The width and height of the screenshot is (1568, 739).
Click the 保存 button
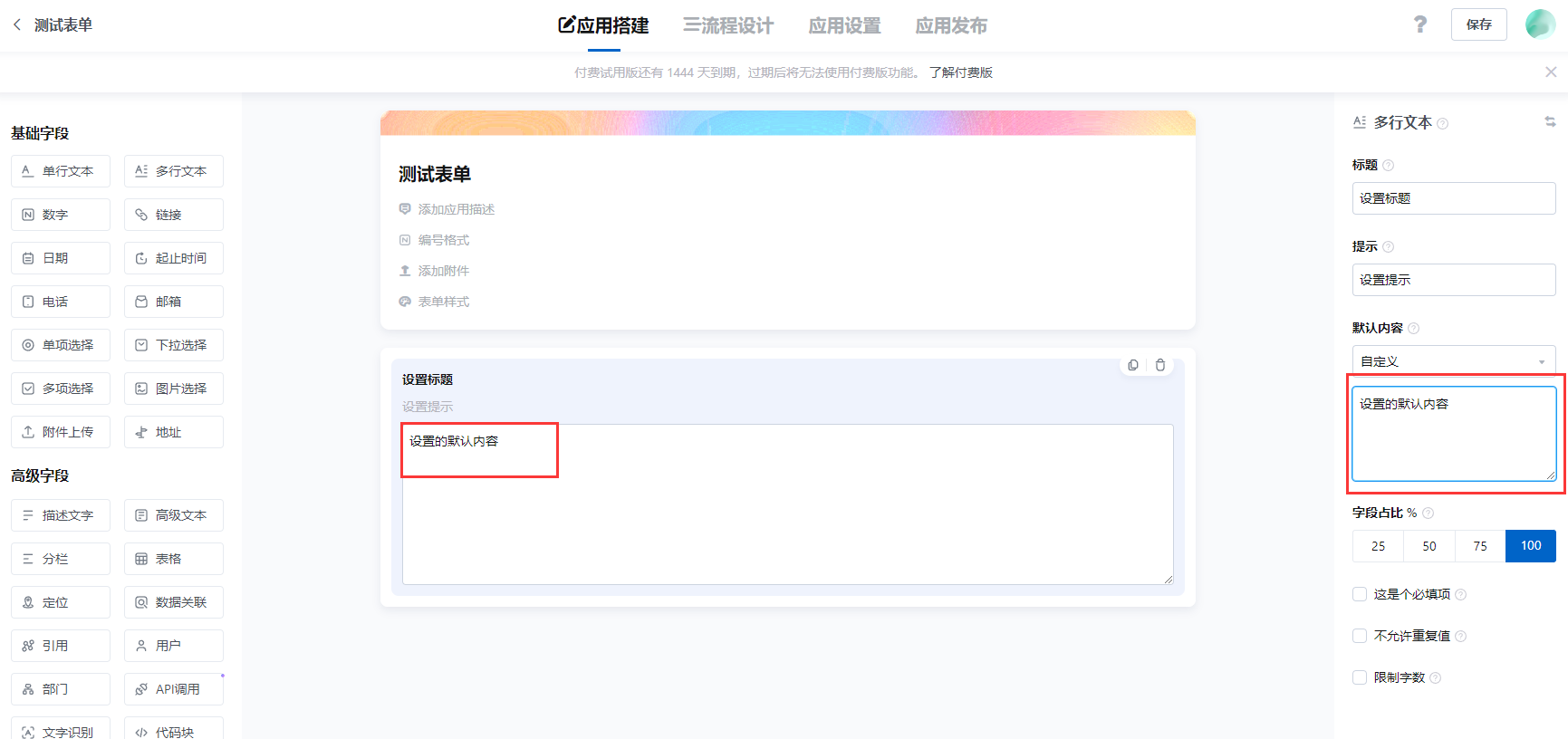coord(1479,24)
